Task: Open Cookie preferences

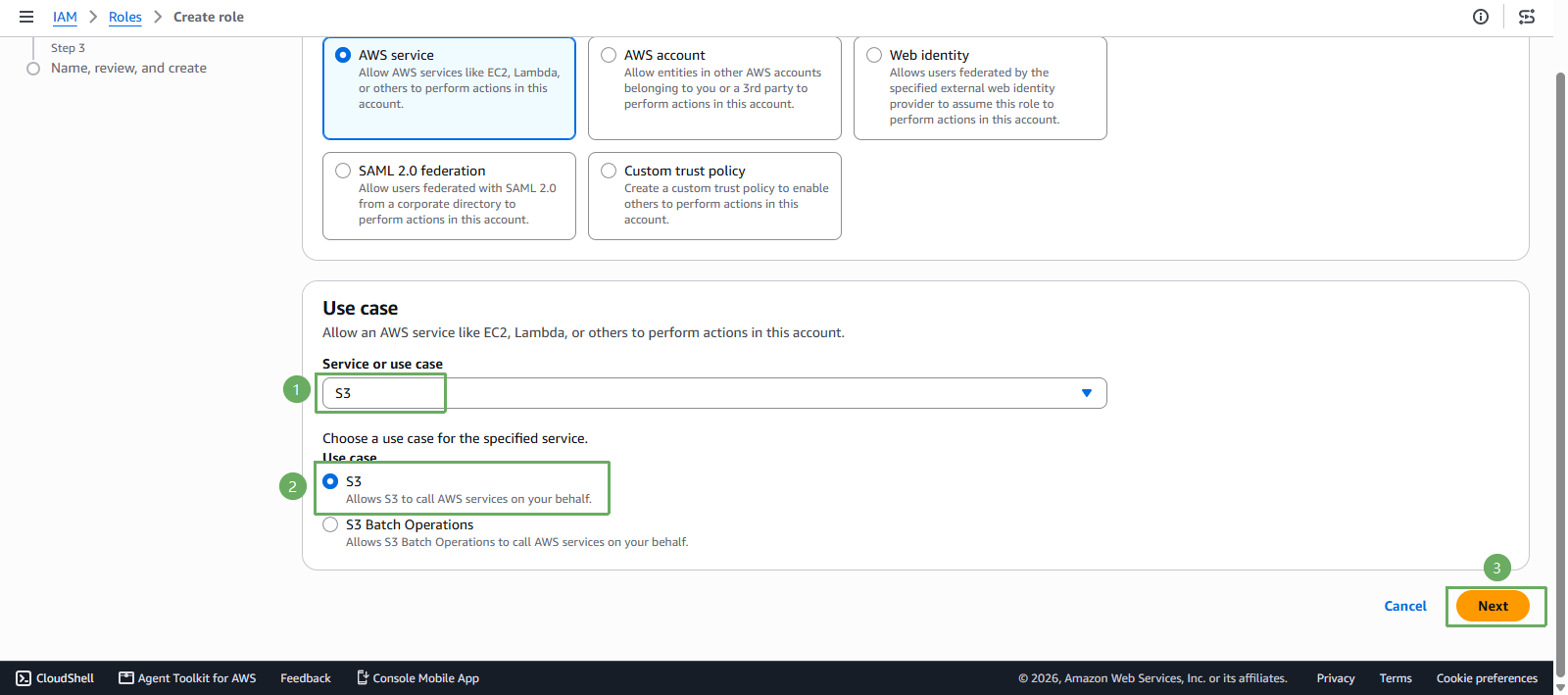Action: [1487, 678]
